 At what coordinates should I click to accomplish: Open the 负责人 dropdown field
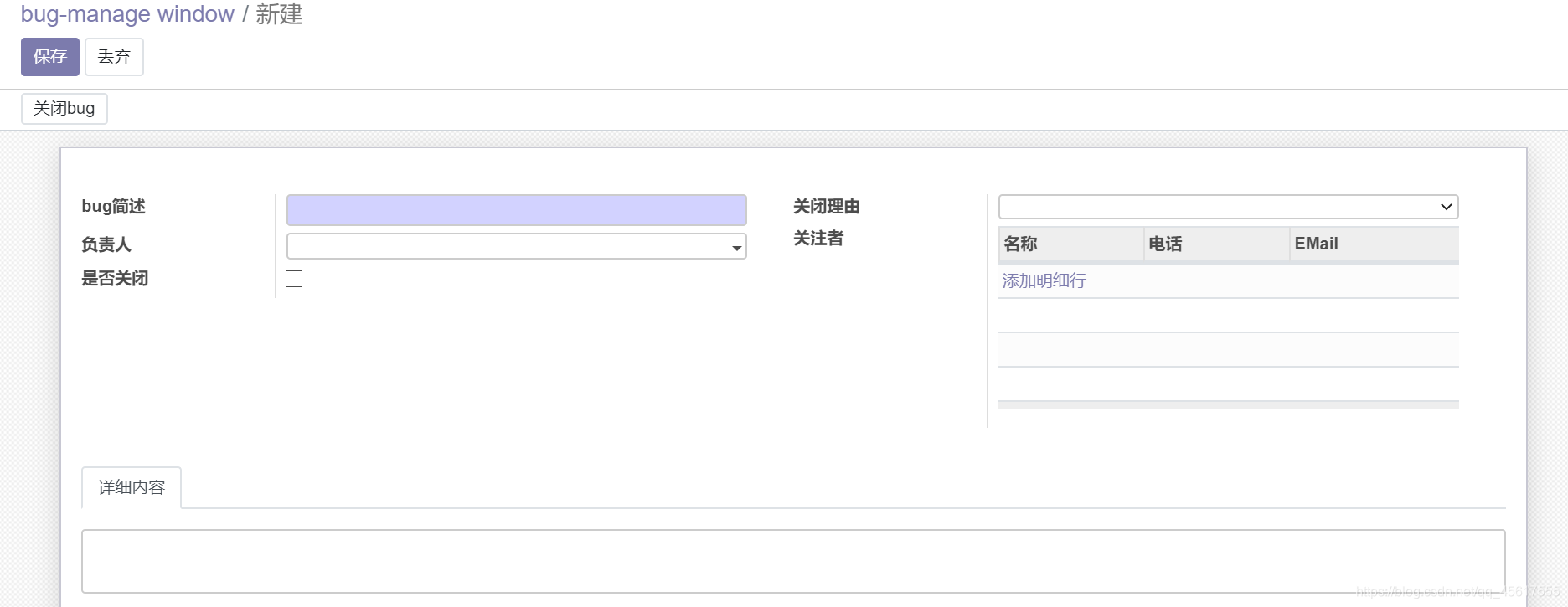tap(517, 246)
